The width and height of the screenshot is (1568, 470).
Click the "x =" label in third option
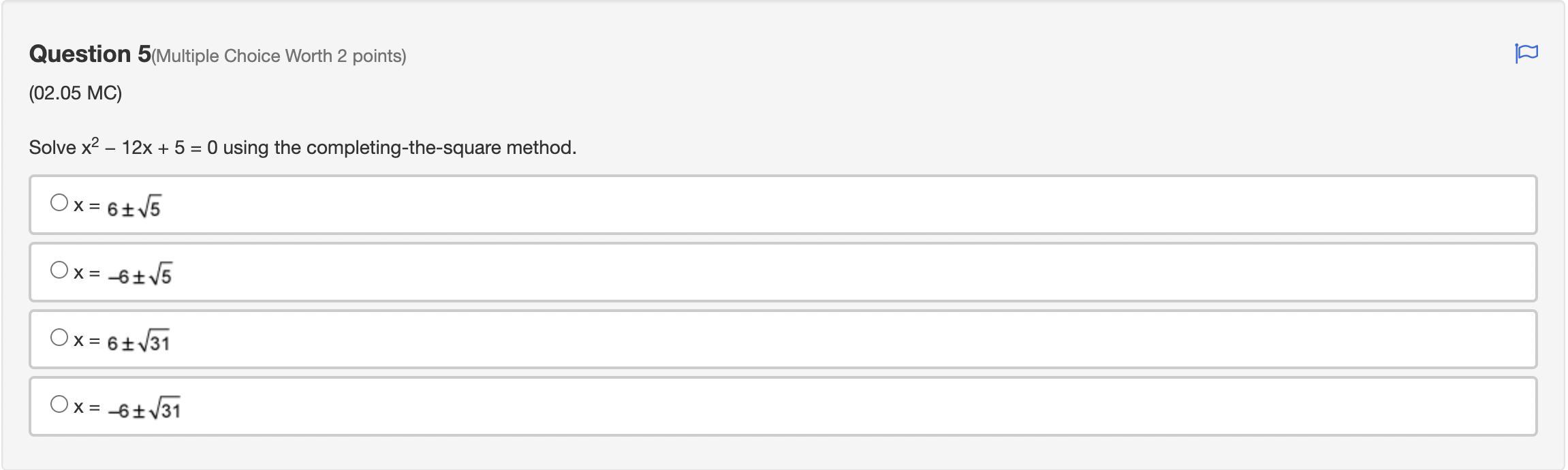(87, 341)
